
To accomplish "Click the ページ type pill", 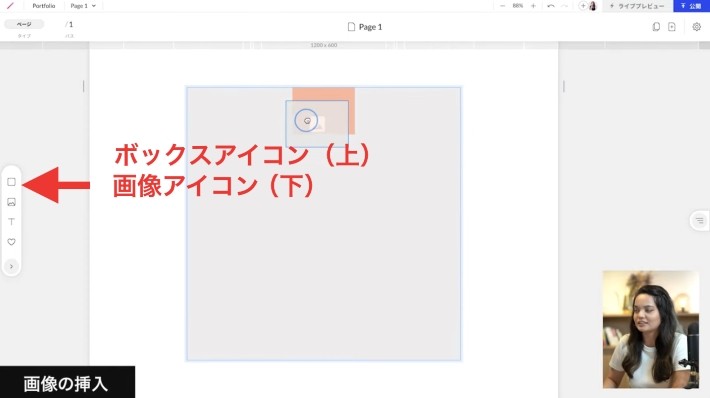I will (24, 24).
